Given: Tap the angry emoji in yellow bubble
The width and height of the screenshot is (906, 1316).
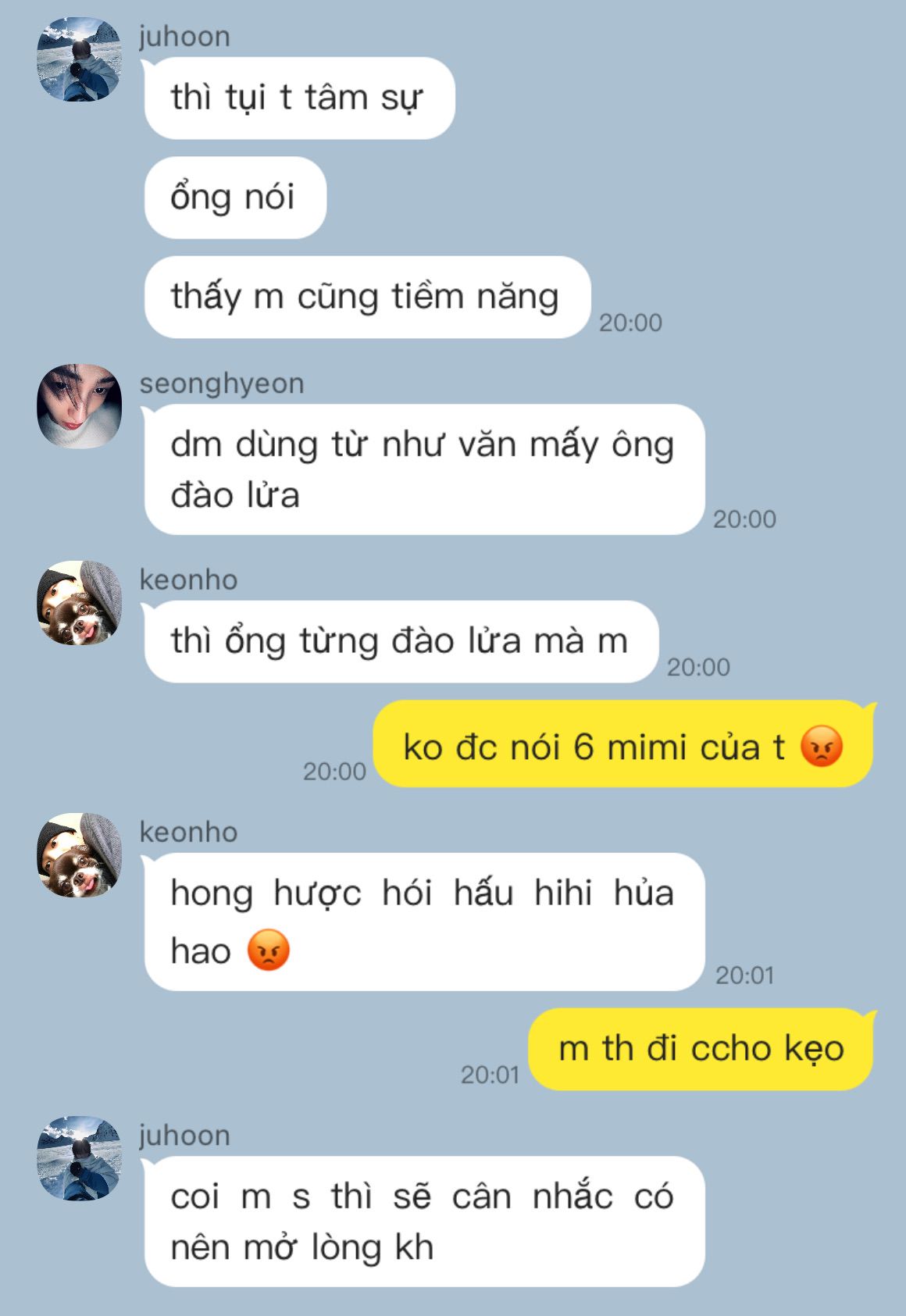Looking at the screenshot, I should 822,746.
